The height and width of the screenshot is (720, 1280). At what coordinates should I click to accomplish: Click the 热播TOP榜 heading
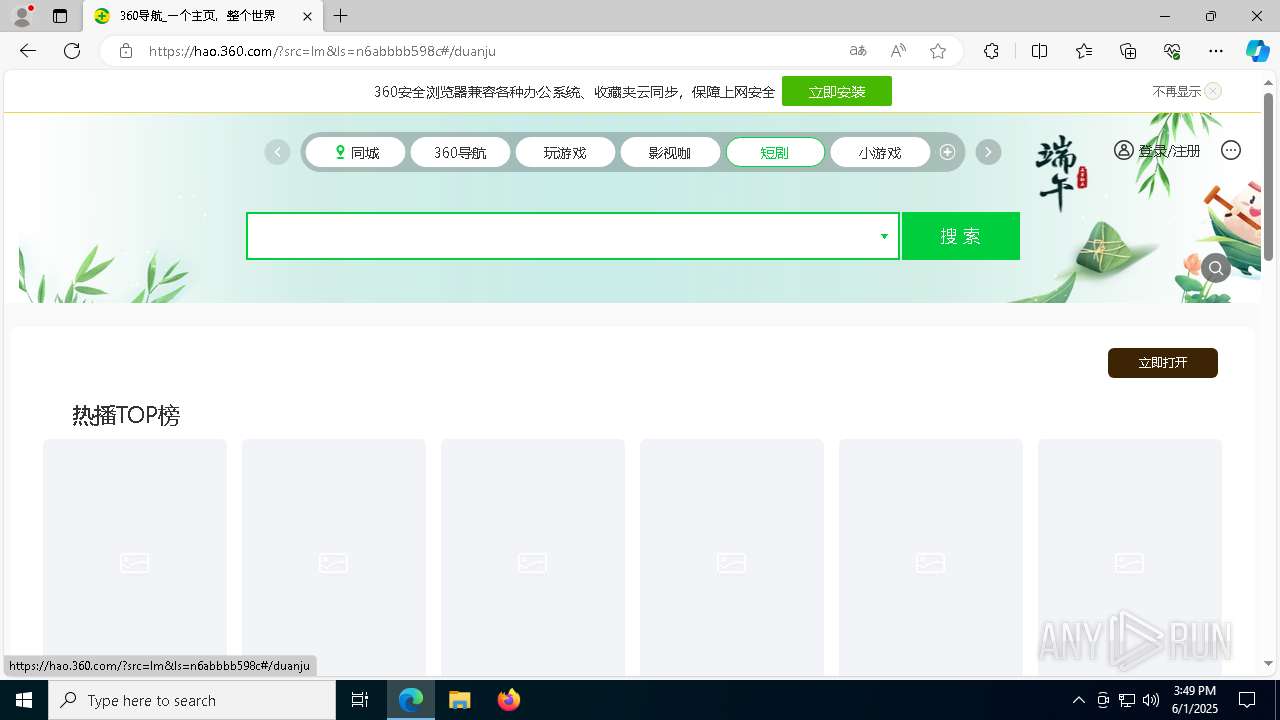(x=126, y=415)
